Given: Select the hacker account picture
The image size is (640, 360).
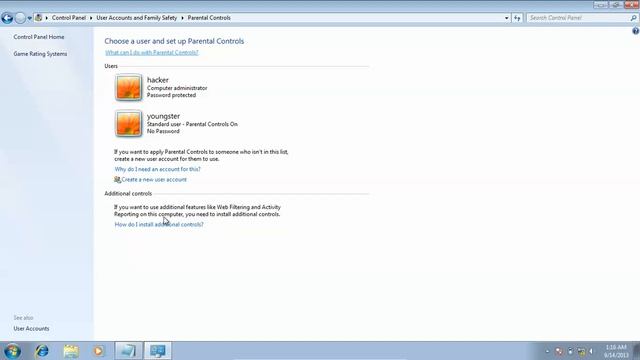Looking at the screenshot, I should pos(128,87).
